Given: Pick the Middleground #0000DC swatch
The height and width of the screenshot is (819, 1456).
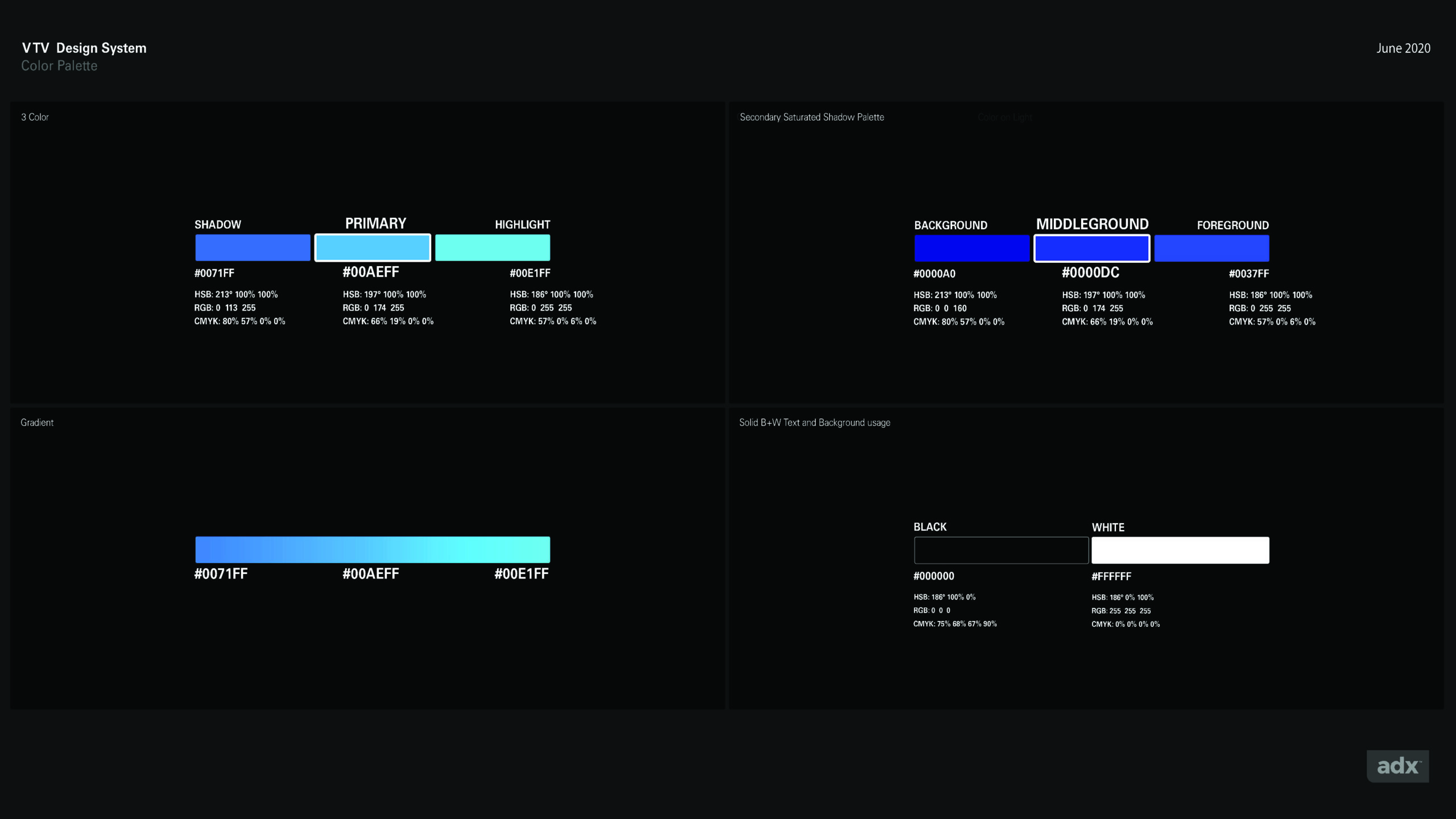Looking at the screenshot, I should coord(1091,249).
